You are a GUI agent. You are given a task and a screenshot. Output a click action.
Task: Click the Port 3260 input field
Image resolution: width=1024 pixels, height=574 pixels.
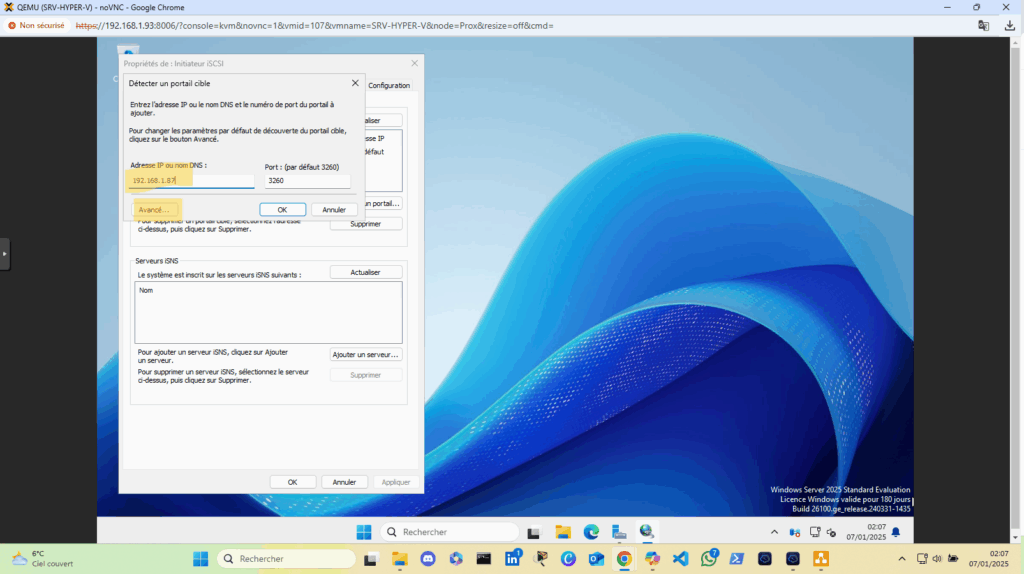(307, 181)
